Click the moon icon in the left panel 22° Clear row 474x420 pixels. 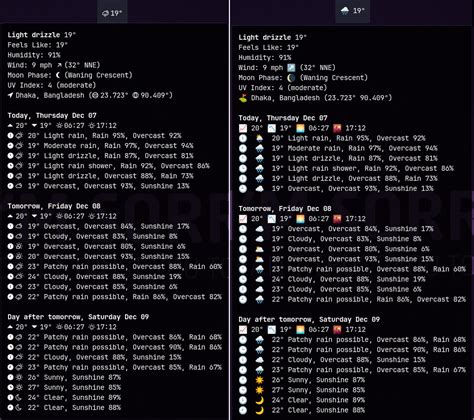[19, 408]
